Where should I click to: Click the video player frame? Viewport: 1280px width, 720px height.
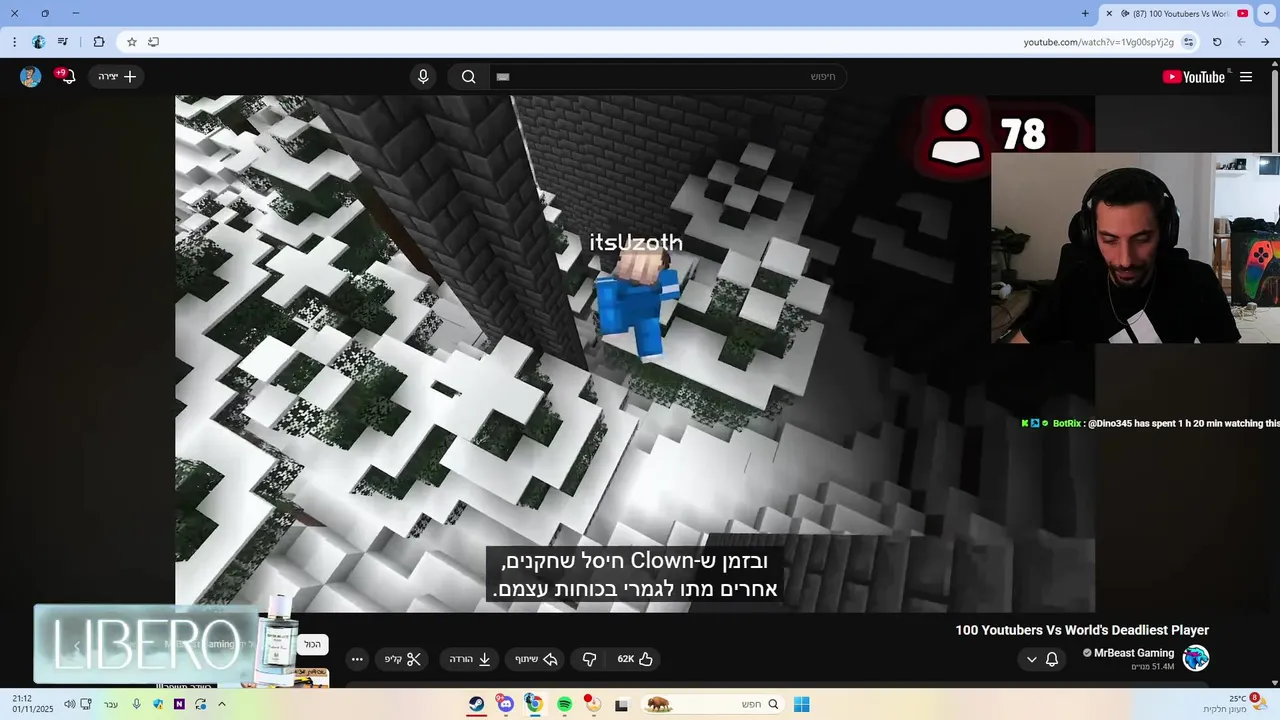coord(635,353)
